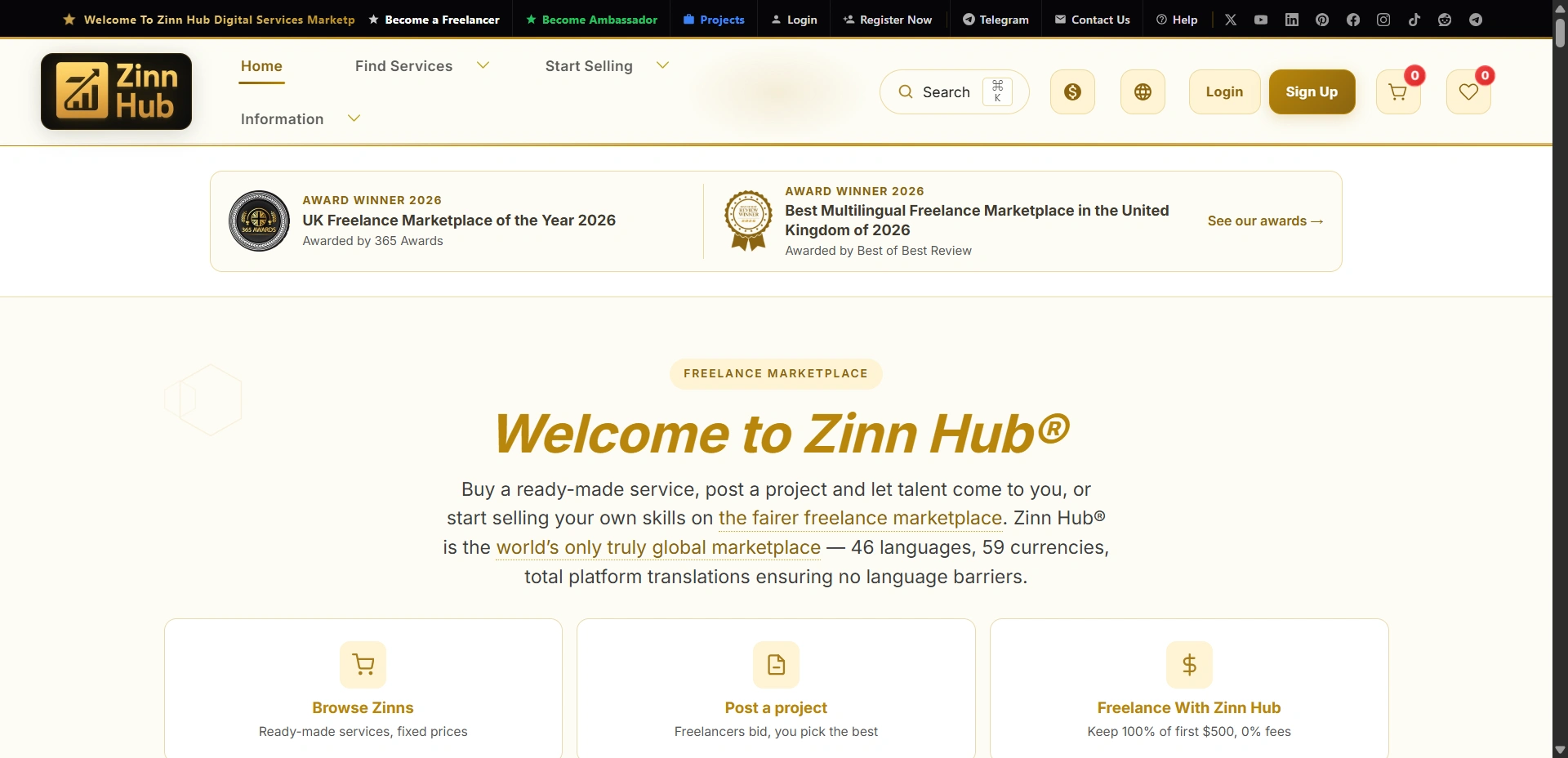Open the currency selector dollar icon
The image size is (1568, 758).
coord(1072,91)
